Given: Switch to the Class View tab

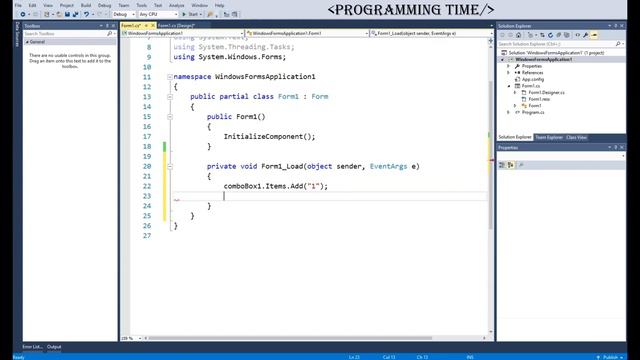Looking at the screenshot, I should 576,138.
